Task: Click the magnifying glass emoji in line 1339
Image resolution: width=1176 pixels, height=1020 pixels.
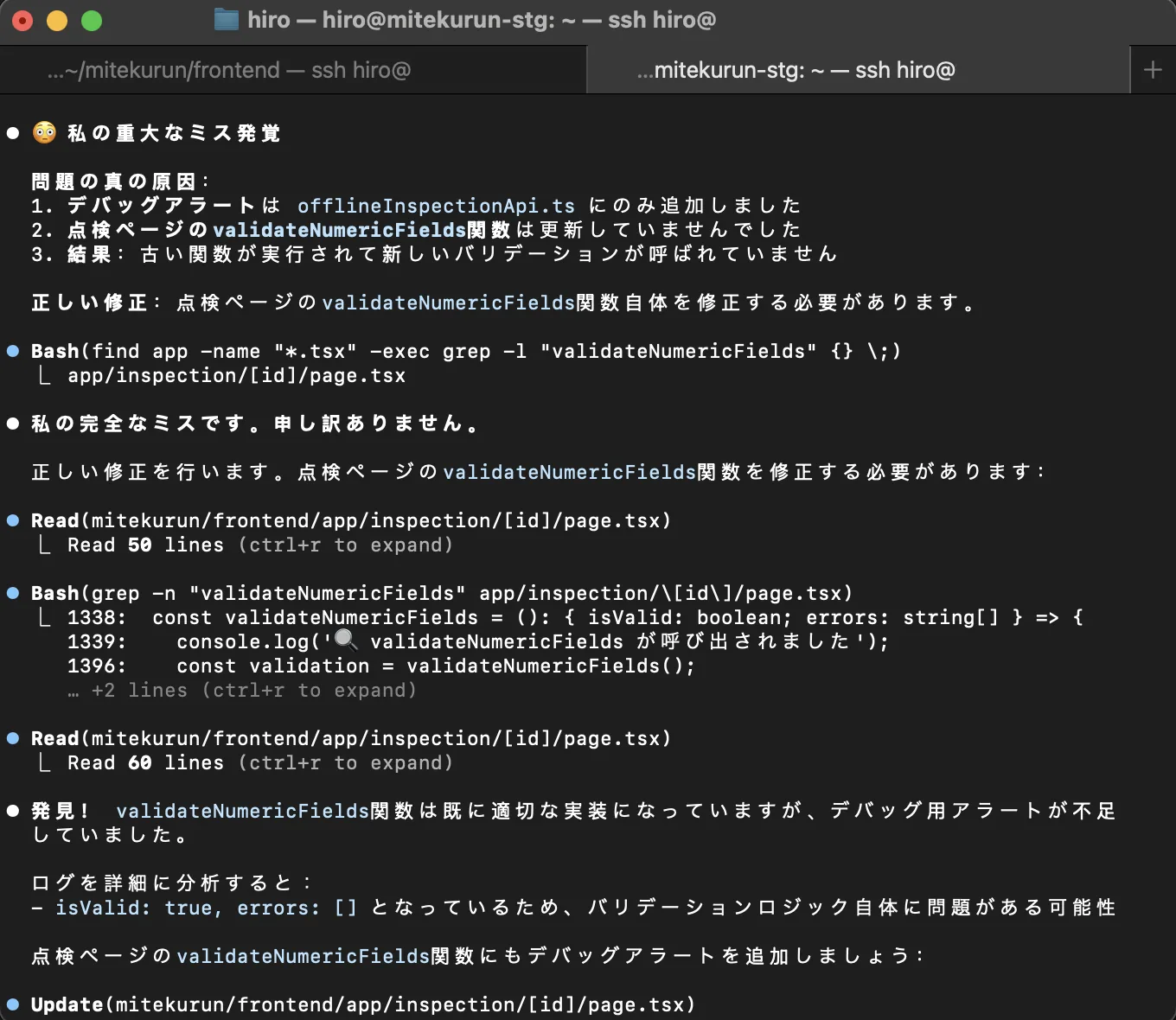Action: [x=346, y=641]
